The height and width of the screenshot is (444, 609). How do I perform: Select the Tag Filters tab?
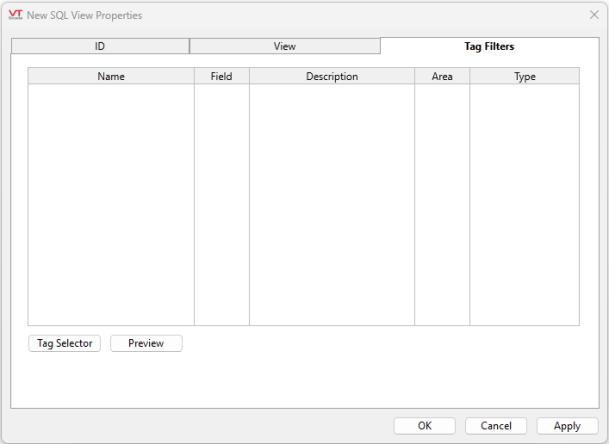pyautogui.click(x=489, y=46)
